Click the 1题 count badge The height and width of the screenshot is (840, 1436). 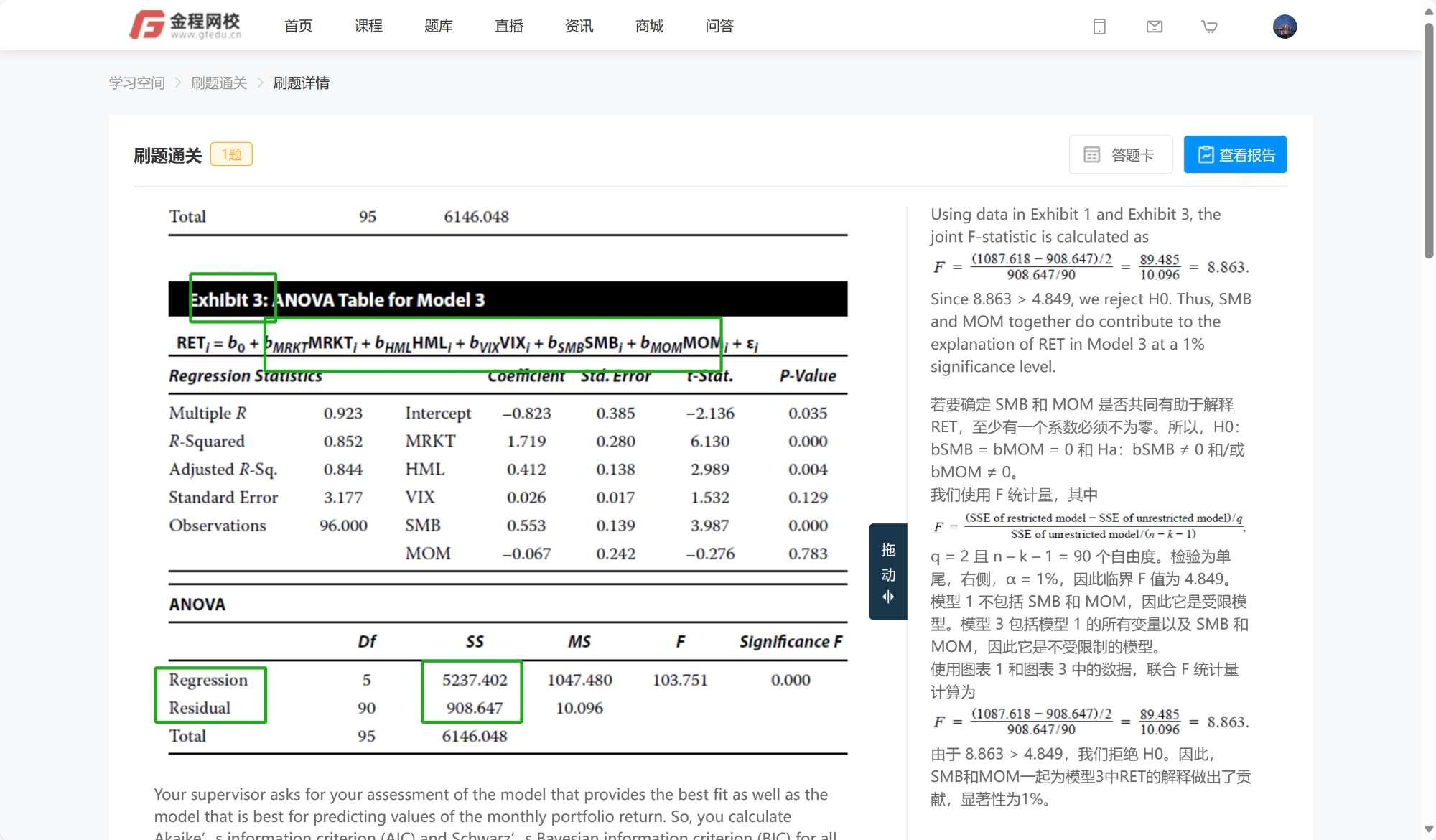(231, 154)
